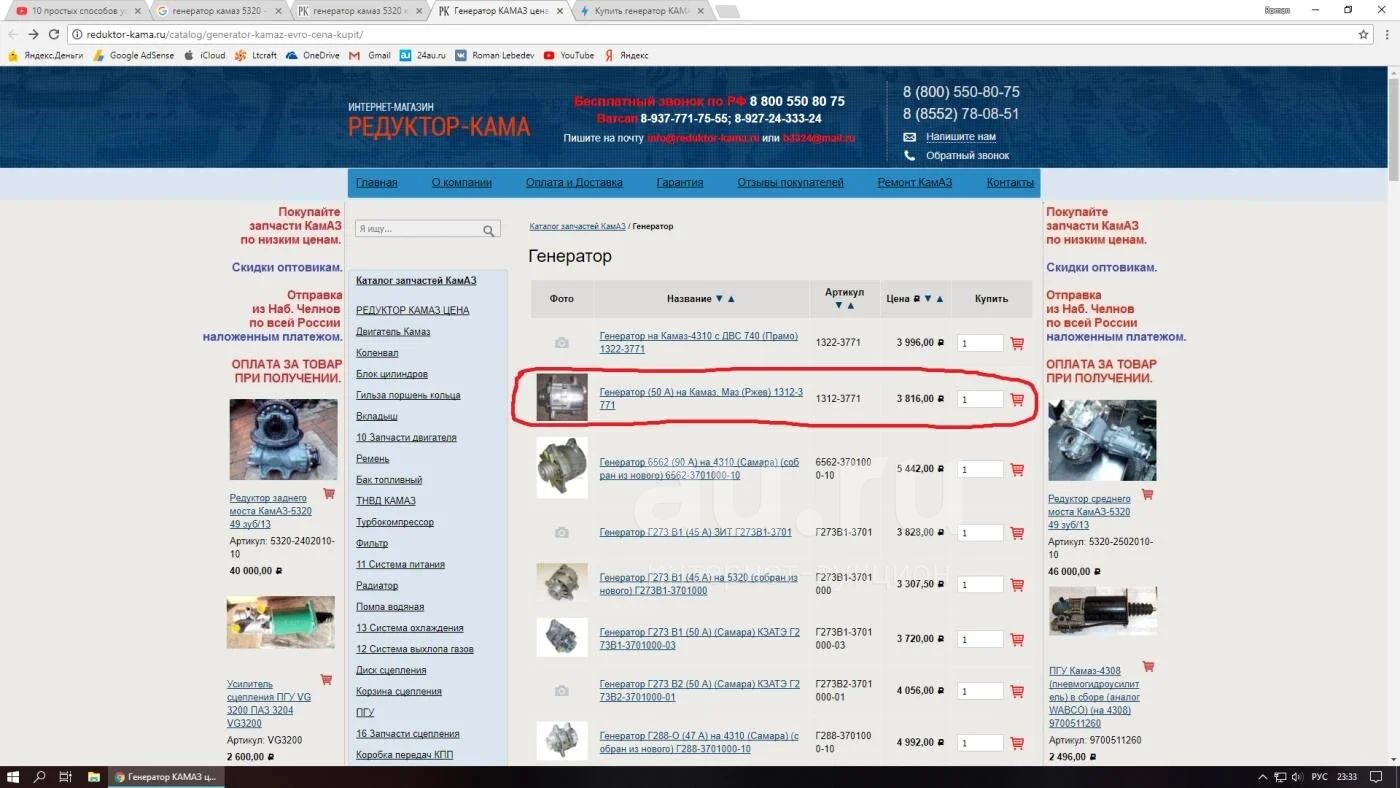The width and height of the screenshot is (1400, 788).
Task: Click quantity field for 1322-3771 generator
Action: tap(979, 343)
